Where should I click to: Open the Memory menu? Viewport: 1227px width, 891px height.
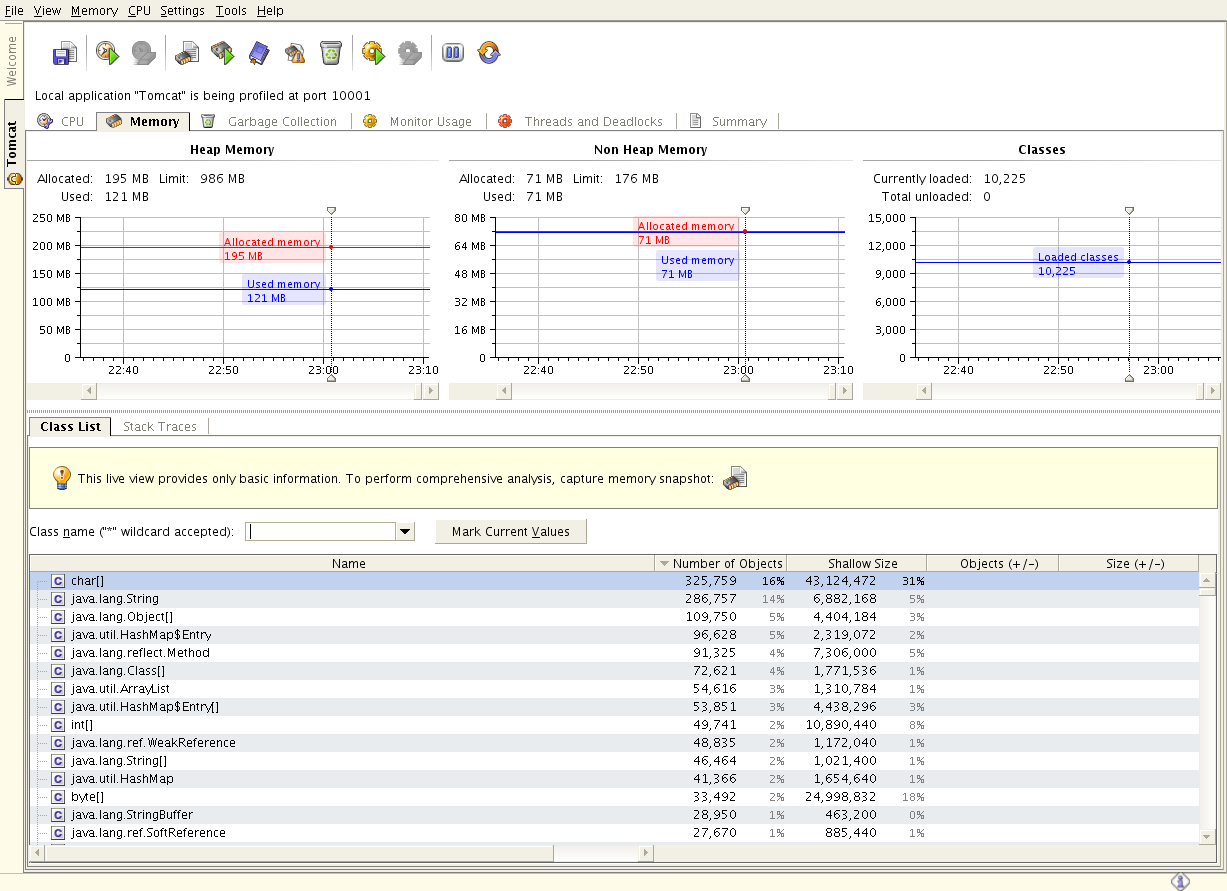pos(94,11)
